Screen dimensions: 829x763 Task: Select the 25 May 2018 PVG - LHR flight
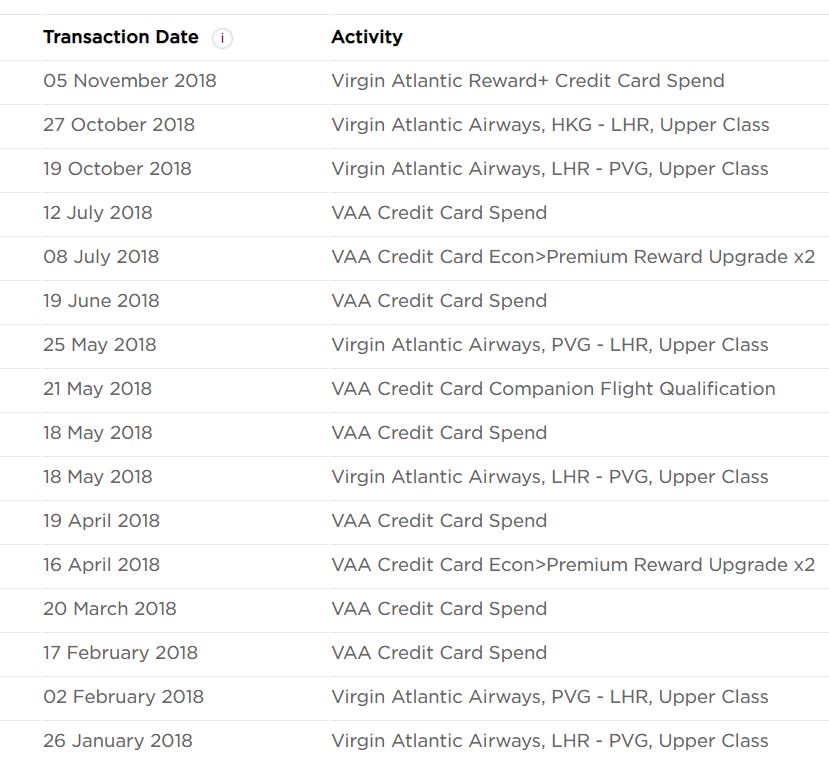pyautogui.click(x=550, y=345)
